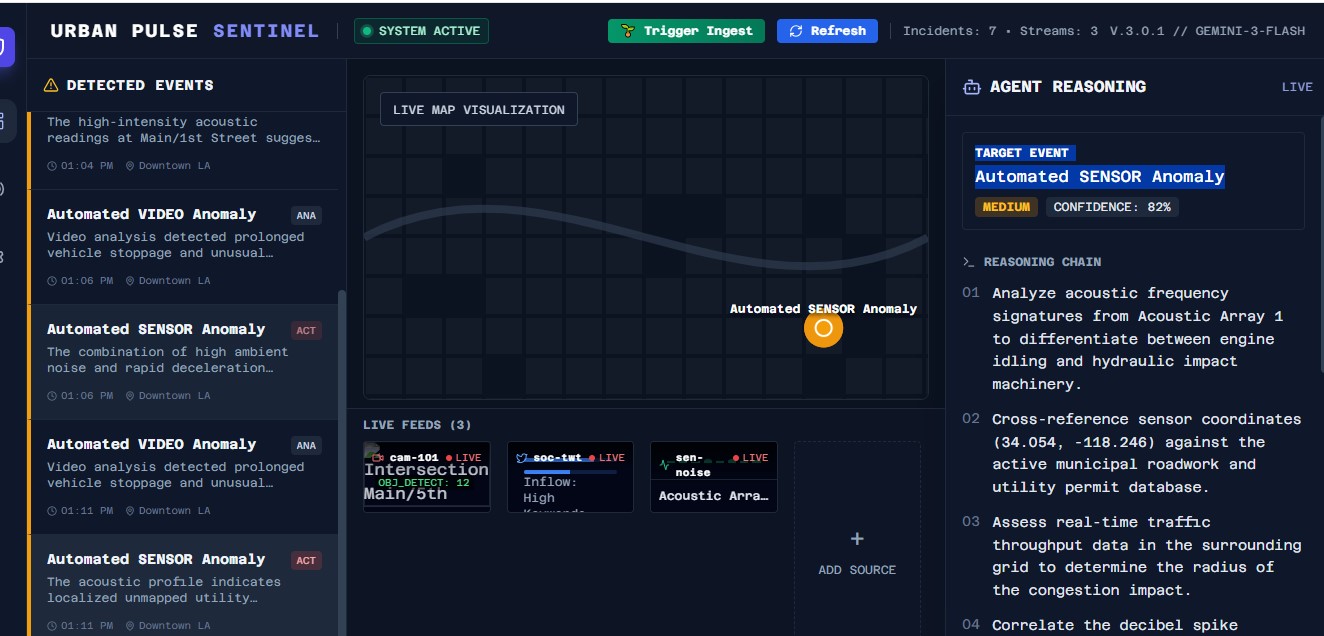Click the Agent Reasoning heading

point(1068,87)
